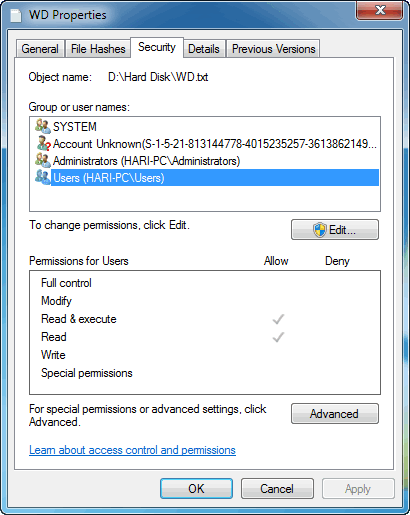Confirm with the OK button
The height and width of the screenshot is (515, 410).
coord(196,489)
